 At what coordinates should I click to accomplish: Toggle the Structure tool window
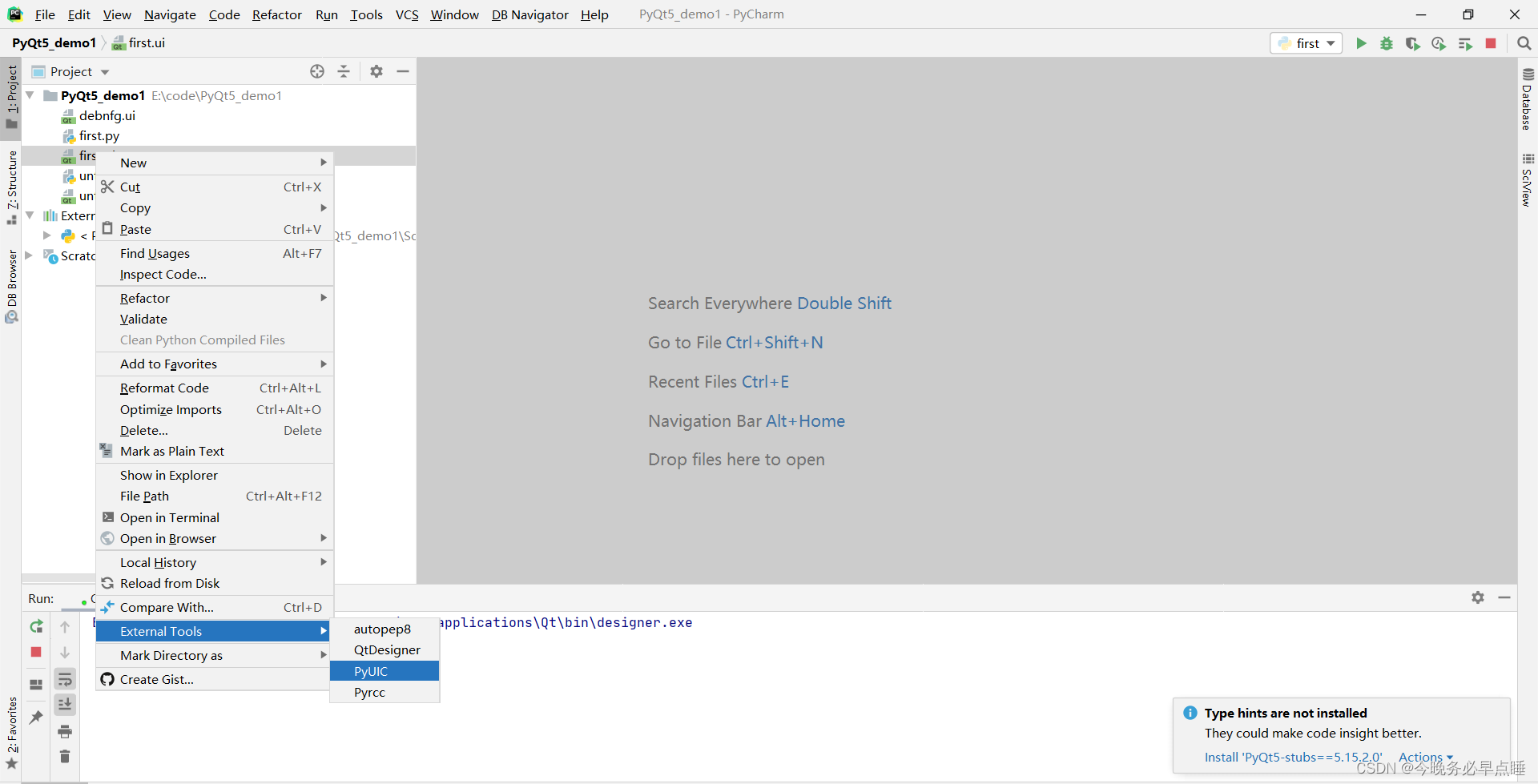pos(11,187)
